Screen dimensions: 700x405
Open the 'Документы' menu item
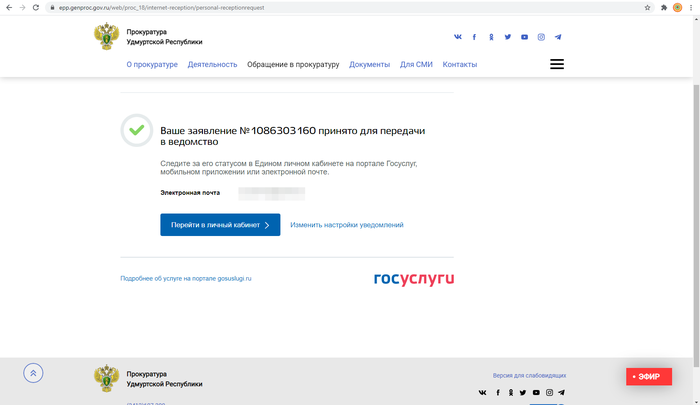pyautogui.click(x=369, y=64)
